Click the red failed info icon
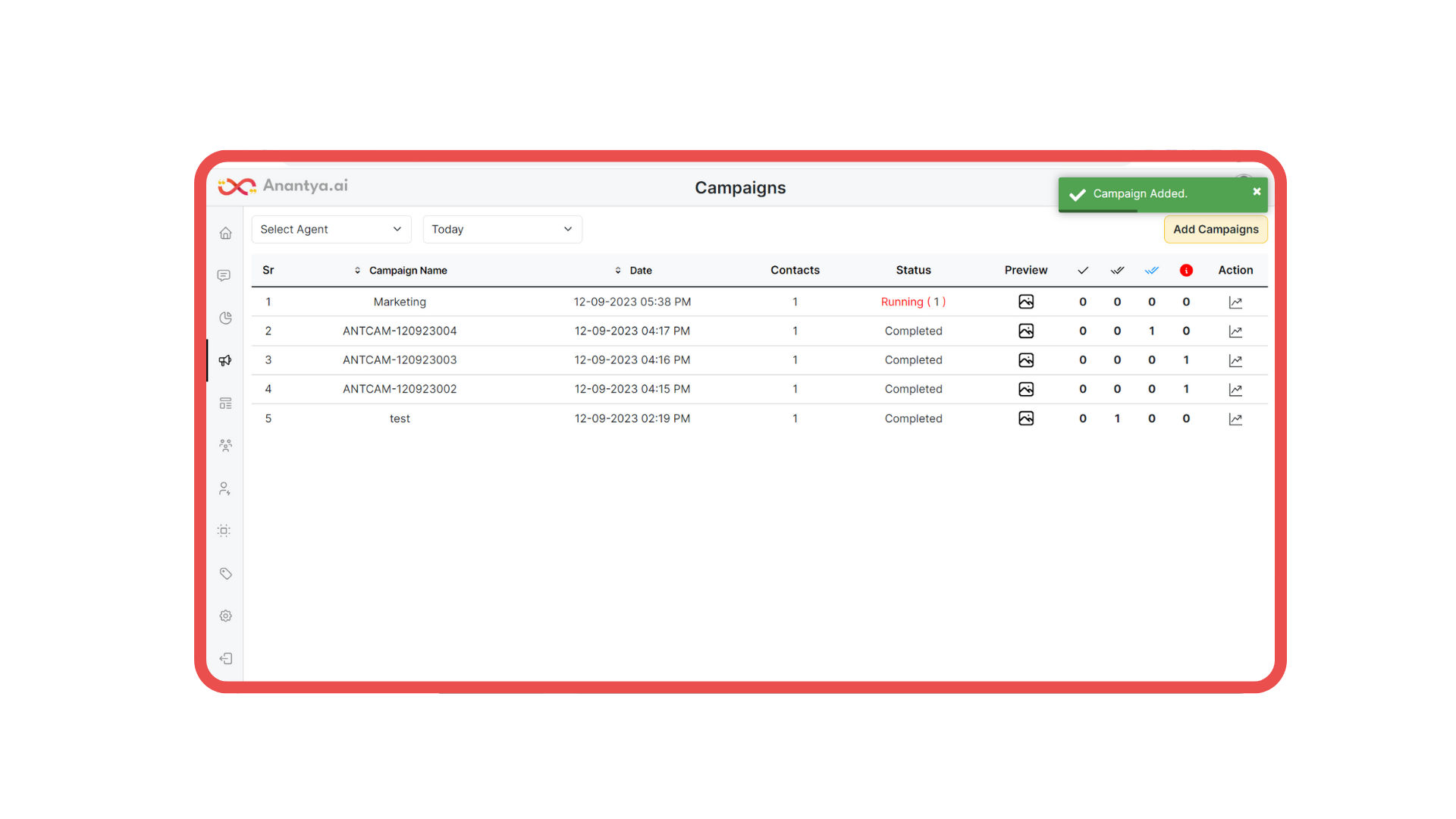Viewport: 1456px width, 819px height. pyautogui.click(x=1186, y=271)
